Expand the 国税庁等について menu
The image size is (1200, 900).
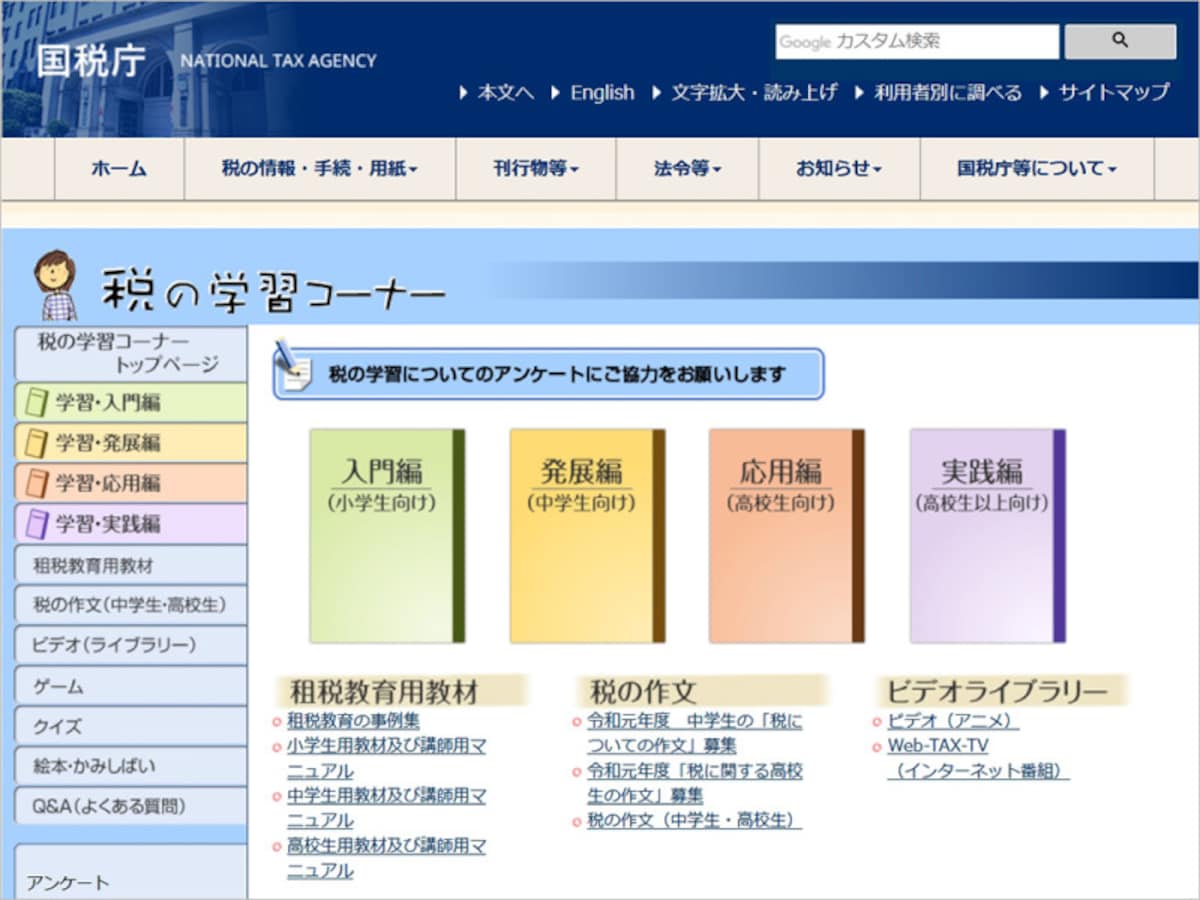pos(1037,169)
